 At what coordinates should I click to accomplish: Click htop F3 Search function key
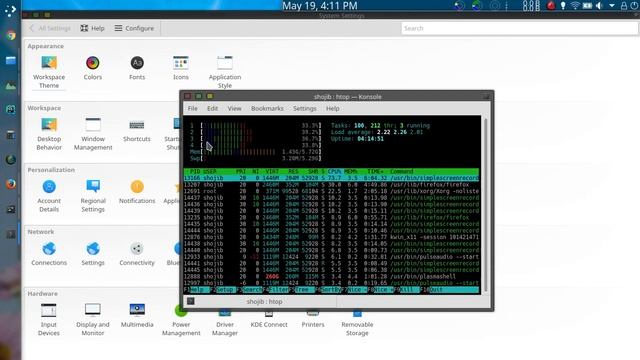250,290
